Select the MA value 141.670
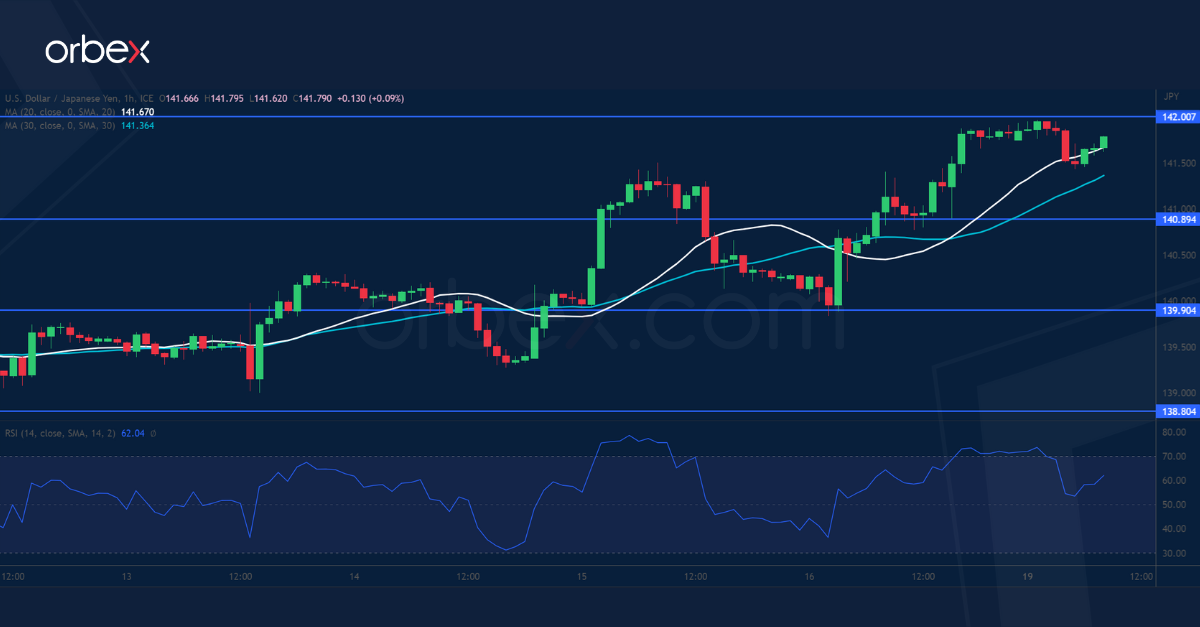Viewport: 1200px width, 627px height. (137, 112)
